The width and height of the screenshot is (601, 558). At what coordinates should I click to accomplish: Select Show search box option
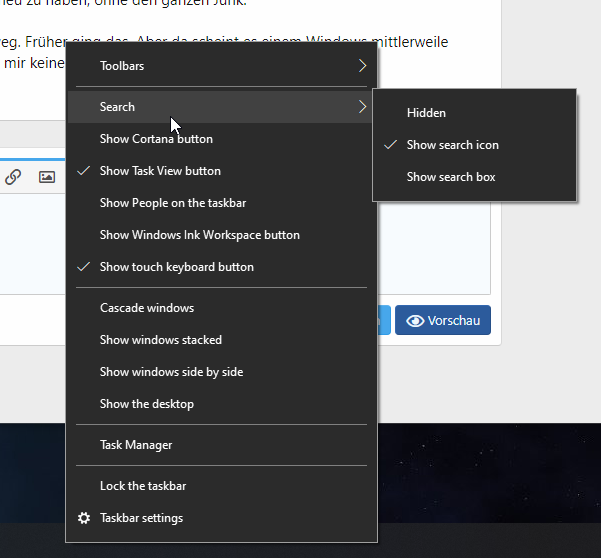475,177
